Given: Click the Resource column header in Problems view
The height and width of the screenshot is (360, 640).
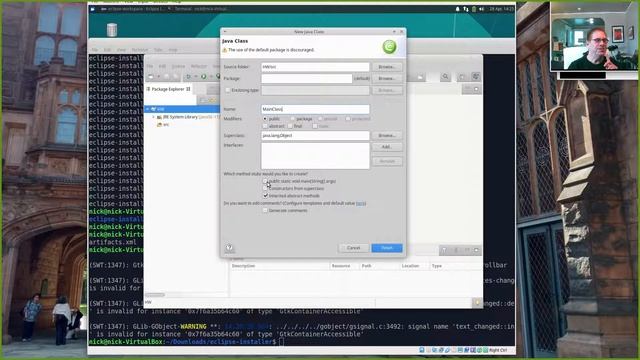Looking at the screenshot, I should click(344, 266).
